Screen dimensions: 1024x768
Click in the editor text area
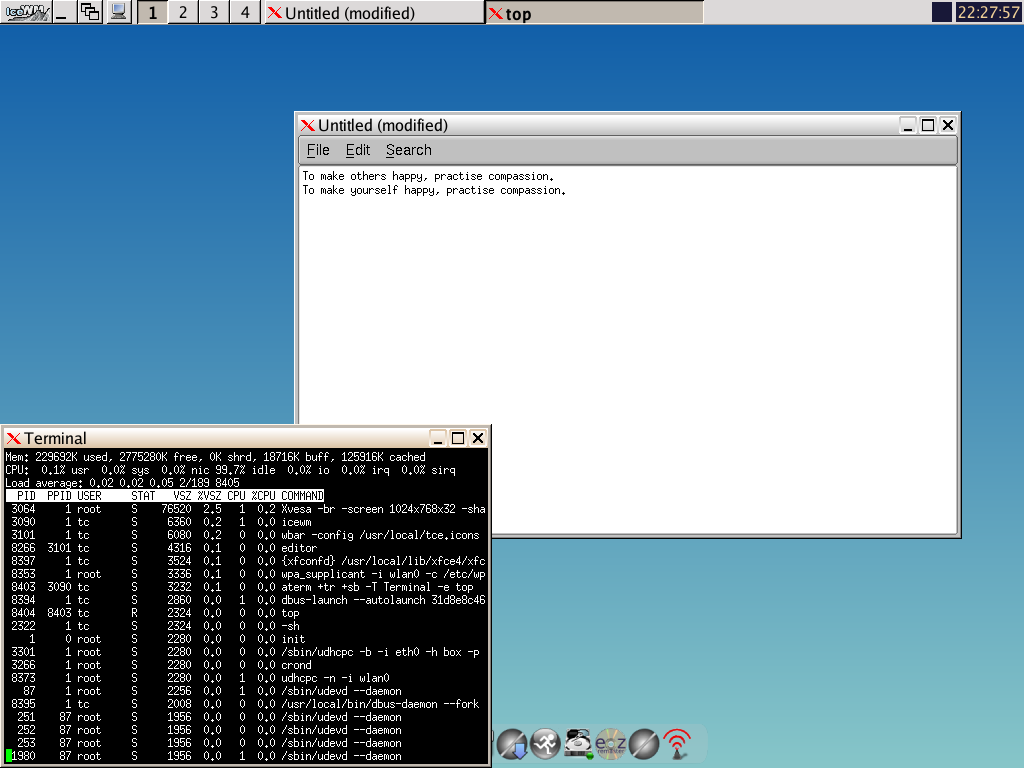point(628,349)
